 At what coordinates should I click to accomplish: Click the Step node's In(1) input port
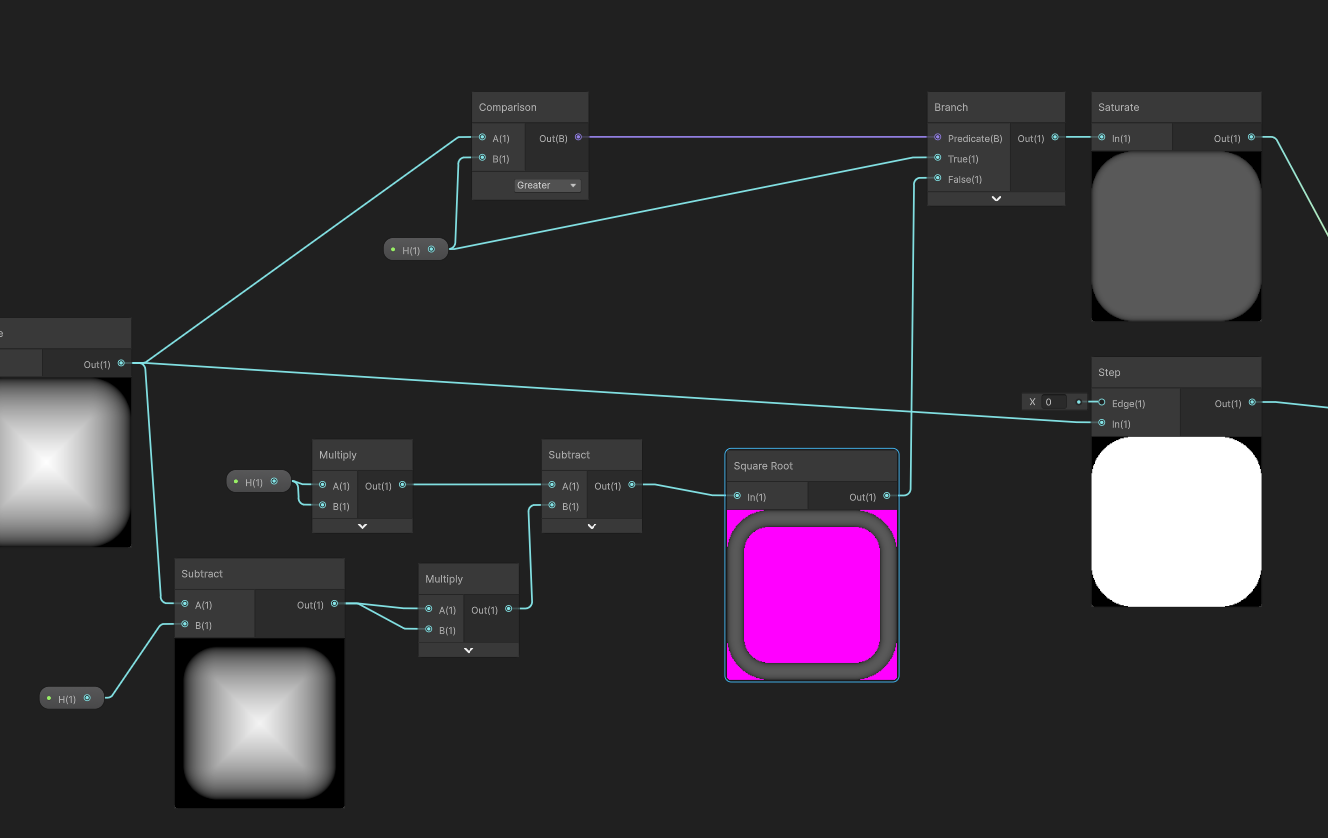[x=1101, y=424]
